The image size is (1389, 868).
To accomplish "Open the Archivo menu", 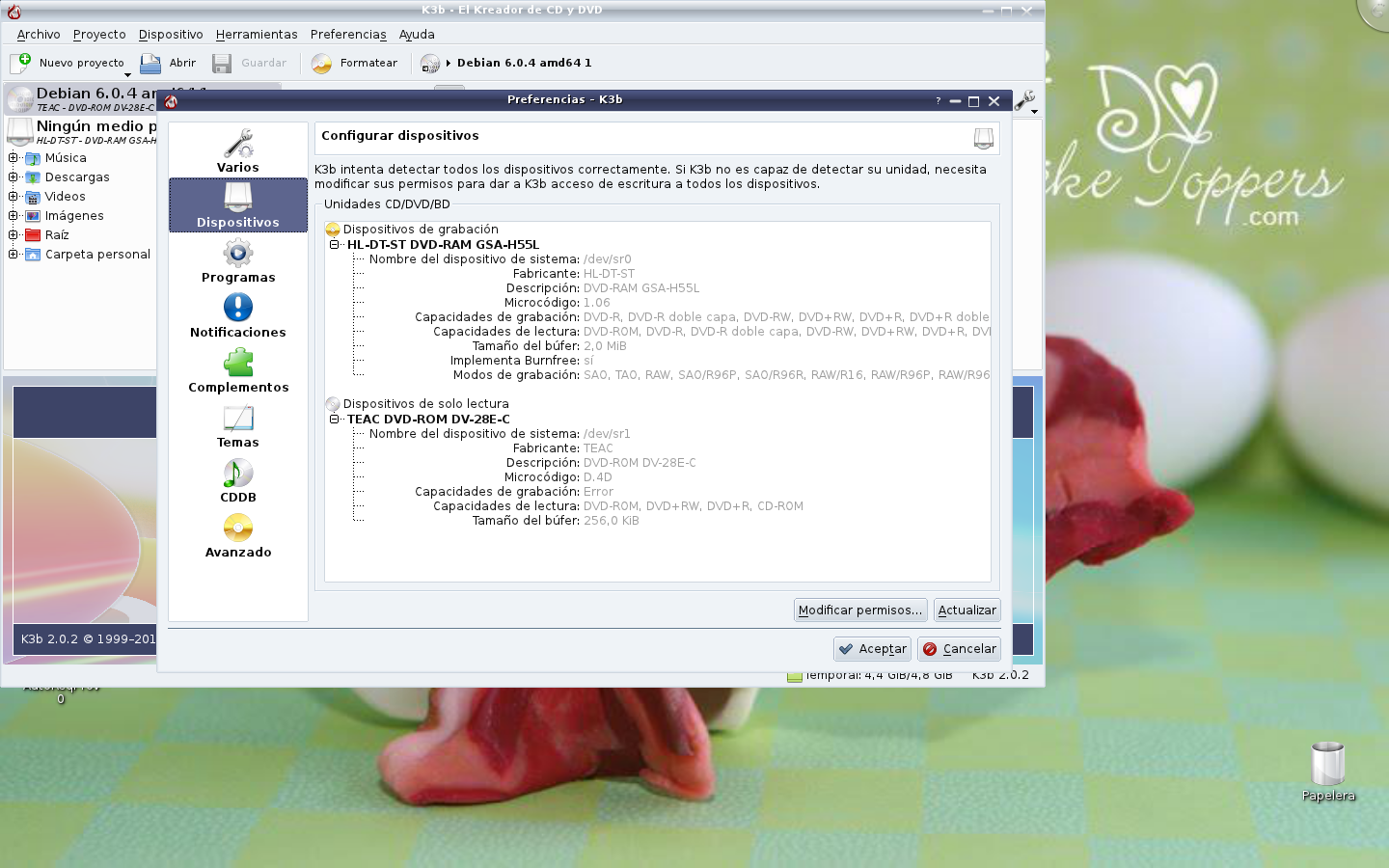I will (39, 35).
